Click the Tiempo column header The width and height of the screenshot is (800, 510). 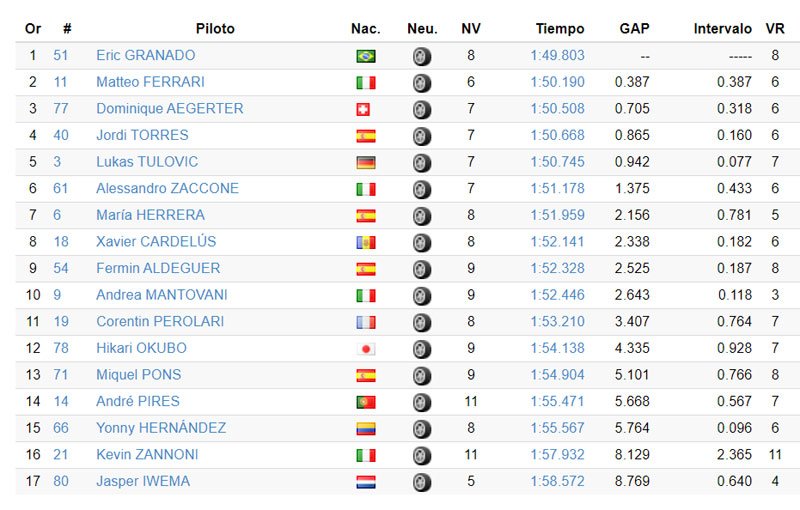[x=560, y=29]
